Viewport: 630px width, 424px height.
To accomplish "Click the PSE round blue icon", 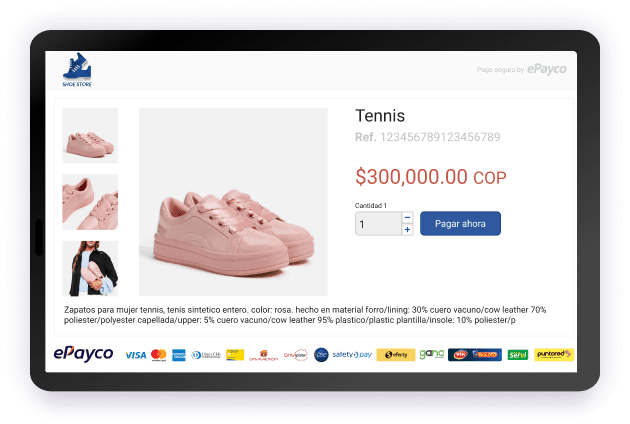I will (x=321, y=355).
